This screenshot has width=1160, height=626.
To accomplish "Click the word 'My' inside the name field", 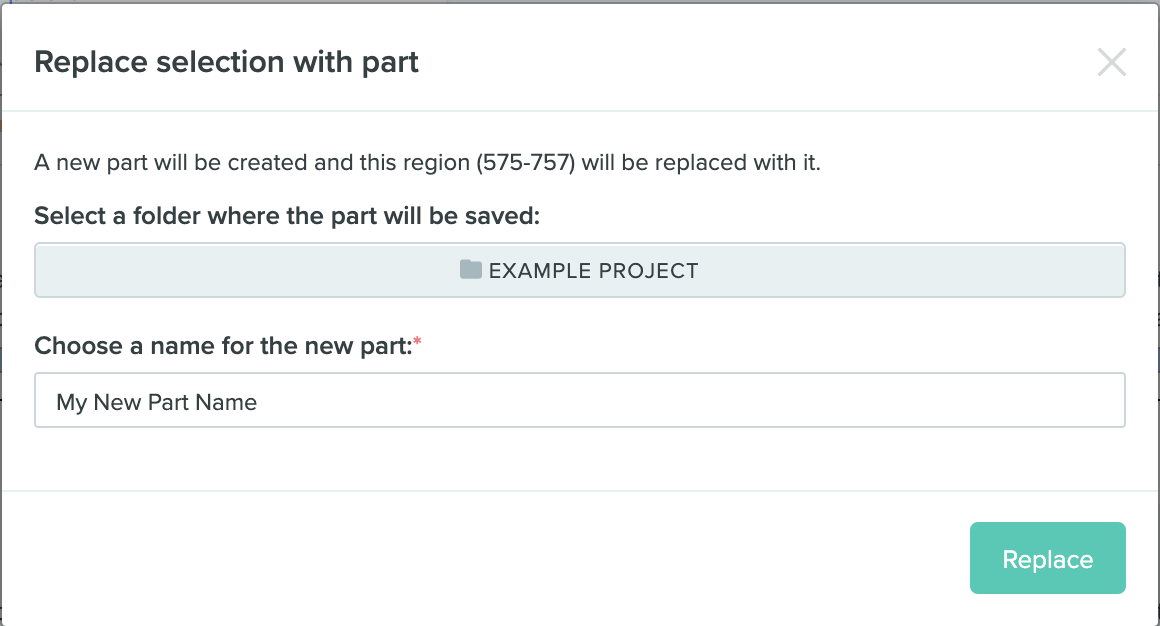I will point(72,402).
